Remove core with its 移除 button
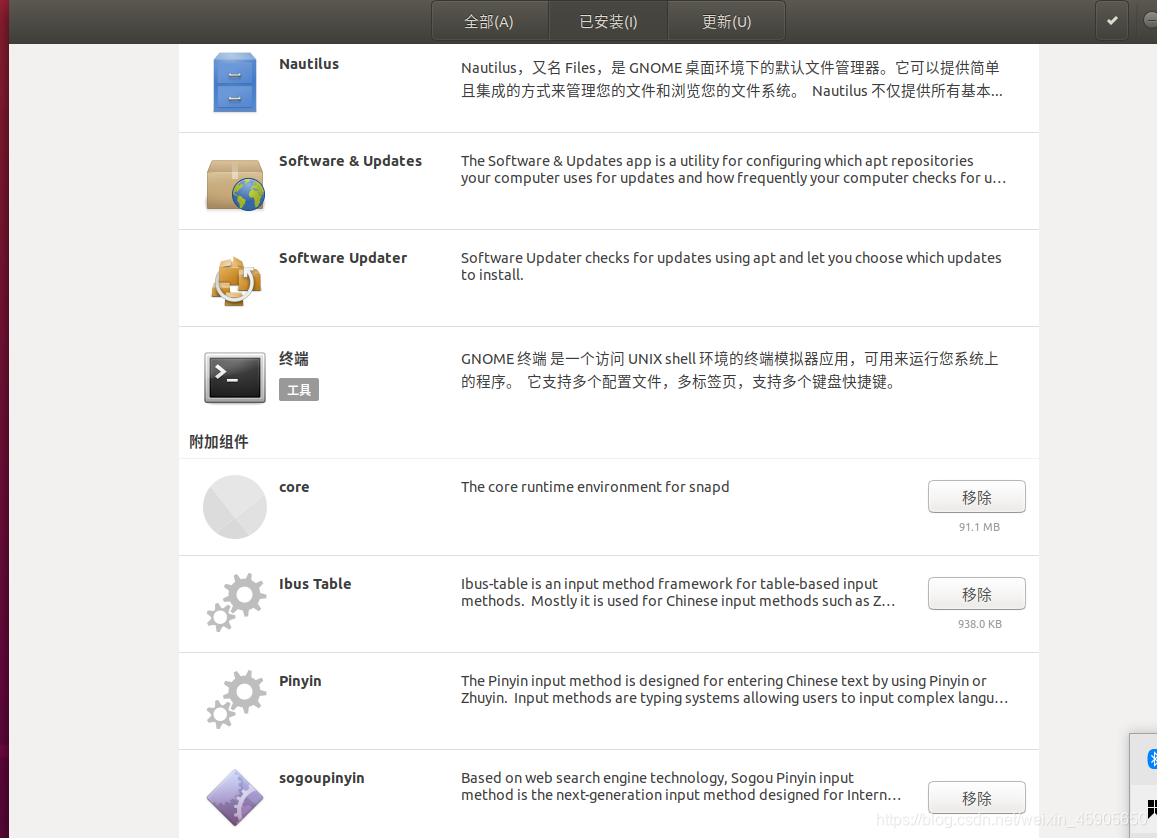Viewport: 1157px width, 838px height. [976, 497]
